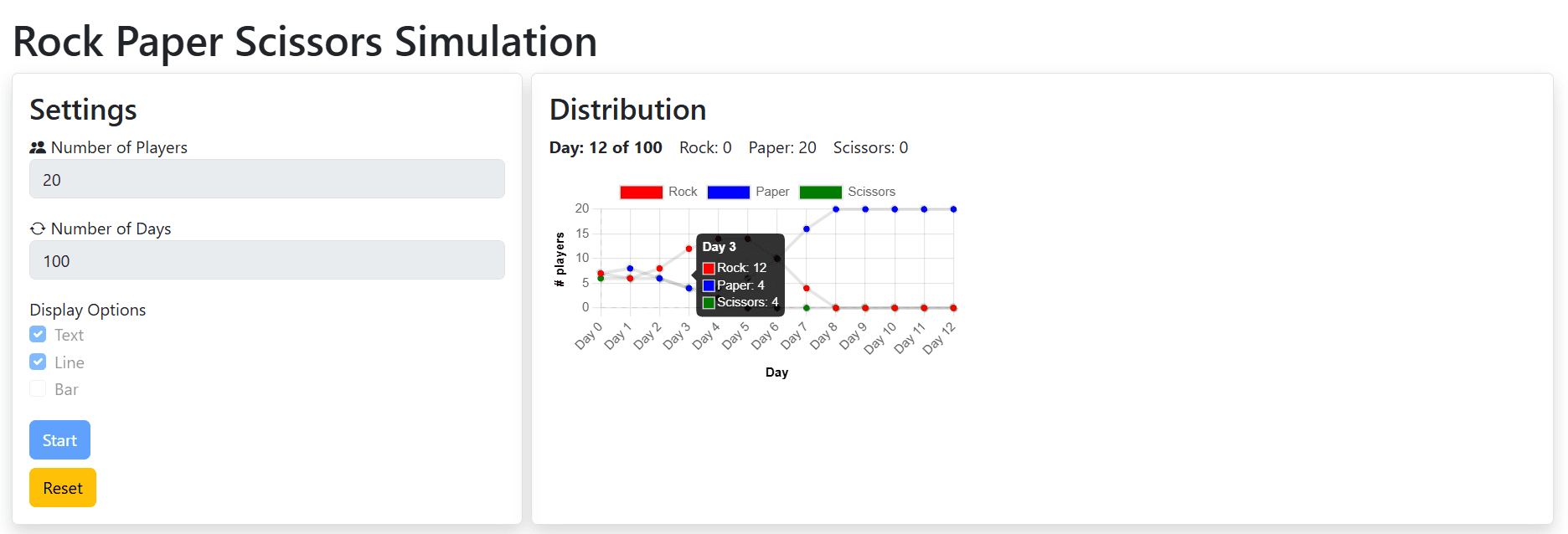The height and width of the screenshot is (534, 1568).
Task: Click the Scissors label in chart legend
Action: click(871, 192)
